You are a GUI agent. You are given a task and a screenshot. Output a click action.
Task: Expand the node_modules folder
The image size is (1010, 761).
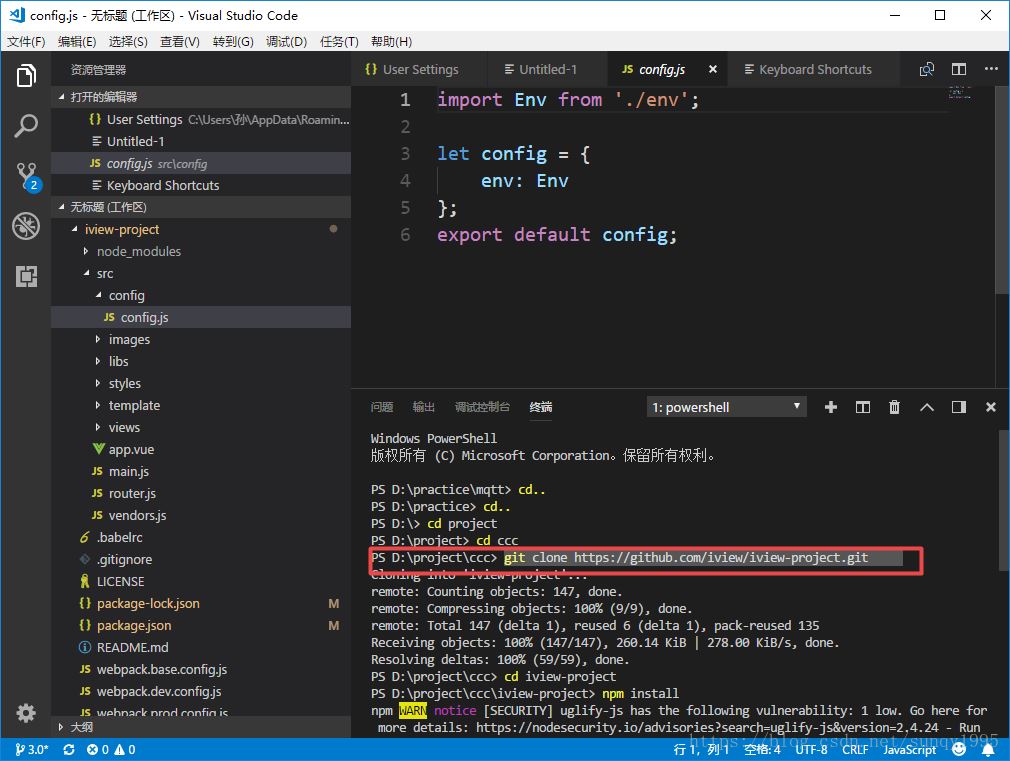pos(138,251)
